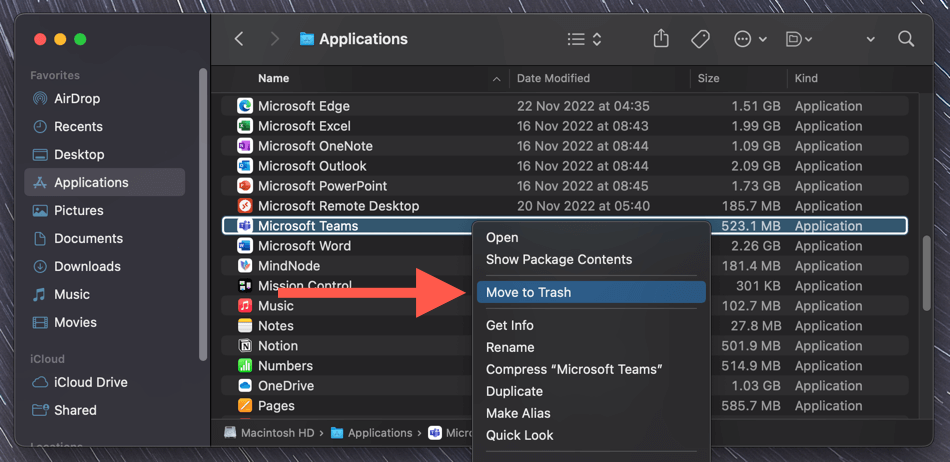
Task: Click the AirDrop sidebar icon
Action: tap(40, 99)
